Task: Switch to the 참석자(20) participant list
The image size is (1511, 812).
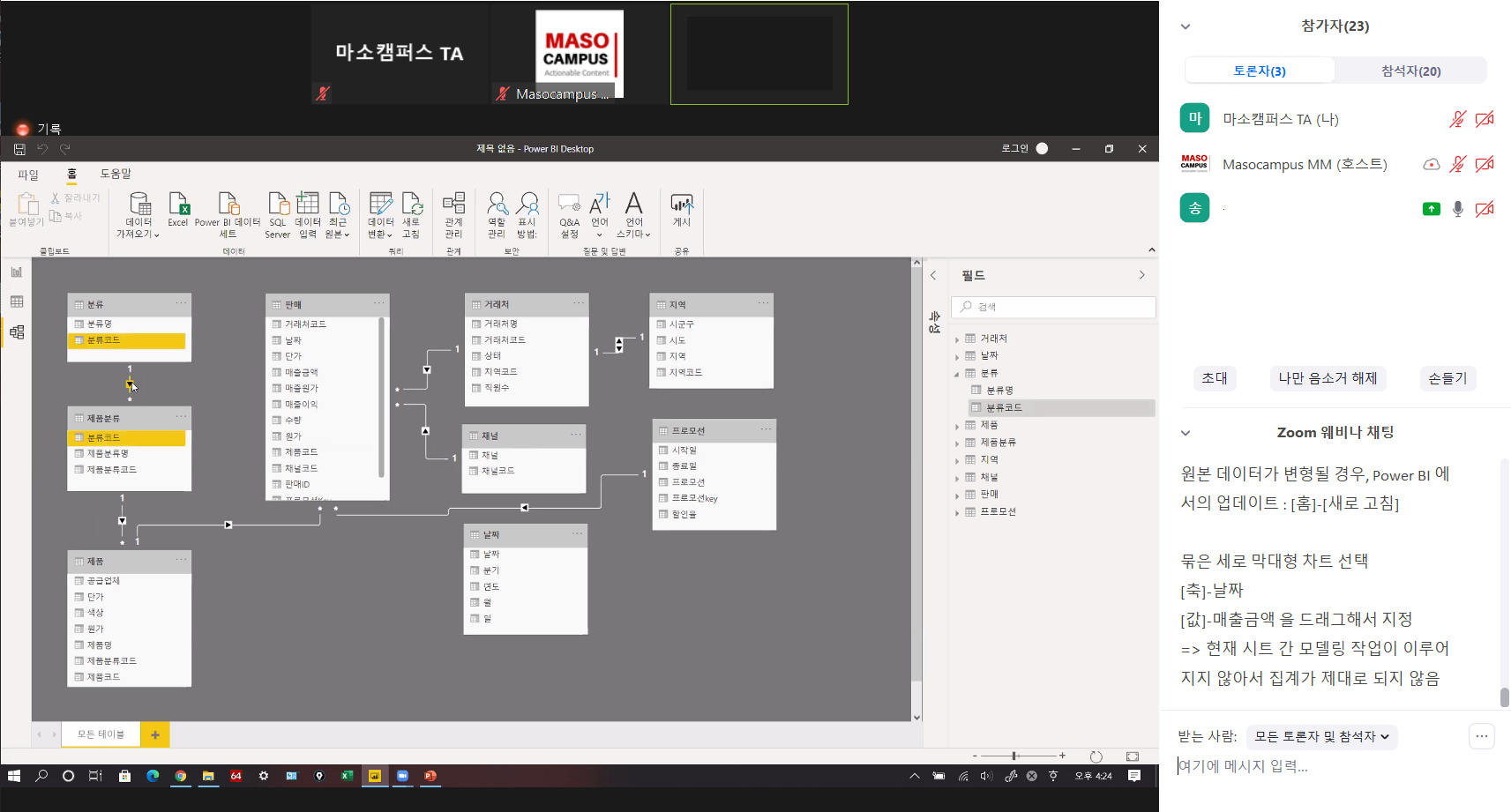Action: [1410, 71]
